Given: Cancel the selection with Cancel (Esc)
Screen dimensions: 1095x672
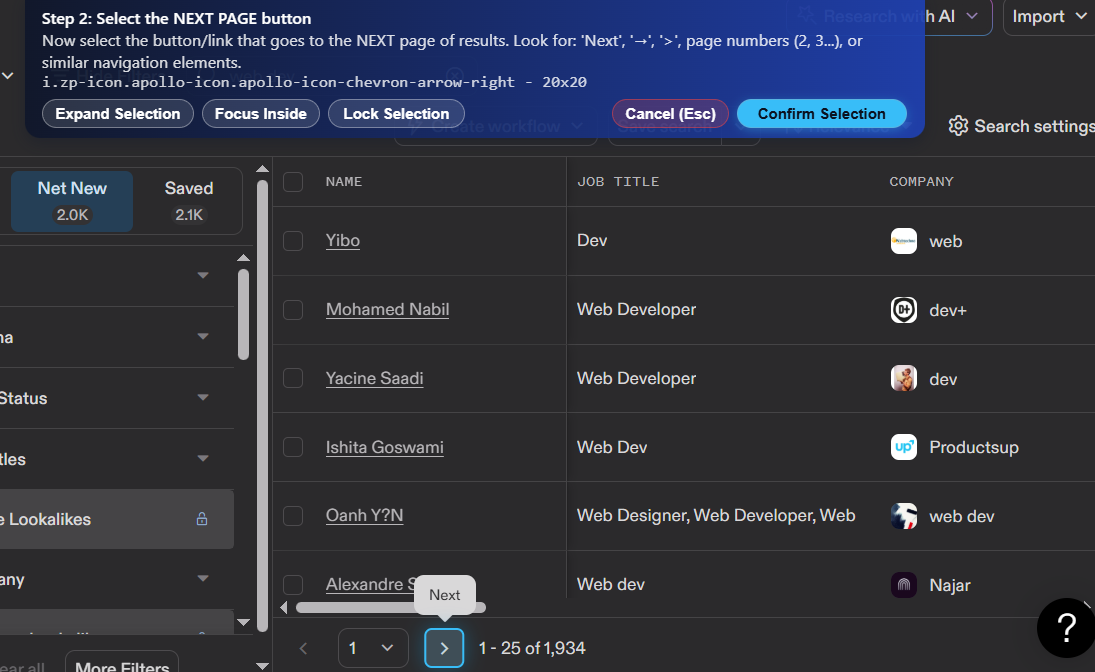Looking at the screenshot, I should 670,114.
